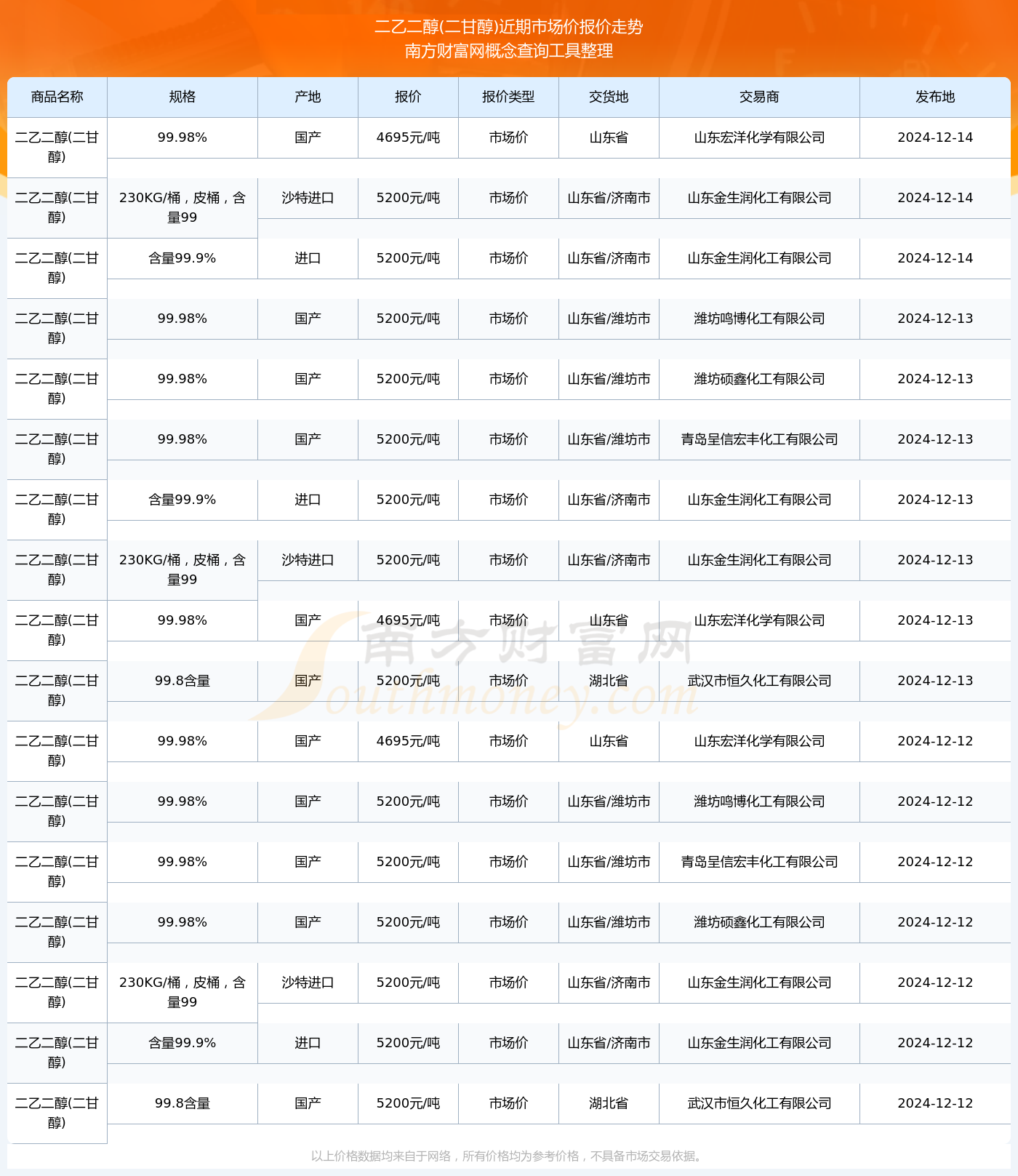
Task: Click '230KG/桶，皮桶，含量99' in the 2024-12-14 row
Action: 183,207
